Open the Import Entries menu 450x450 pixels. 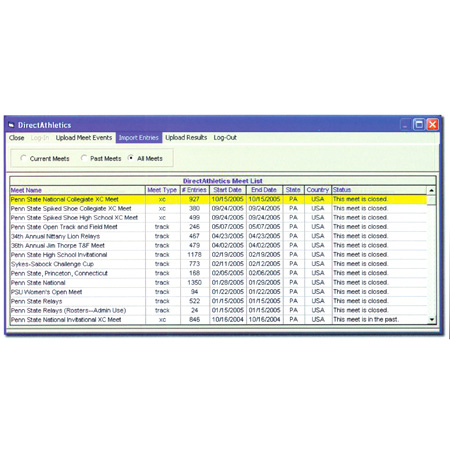coord(139,138)
